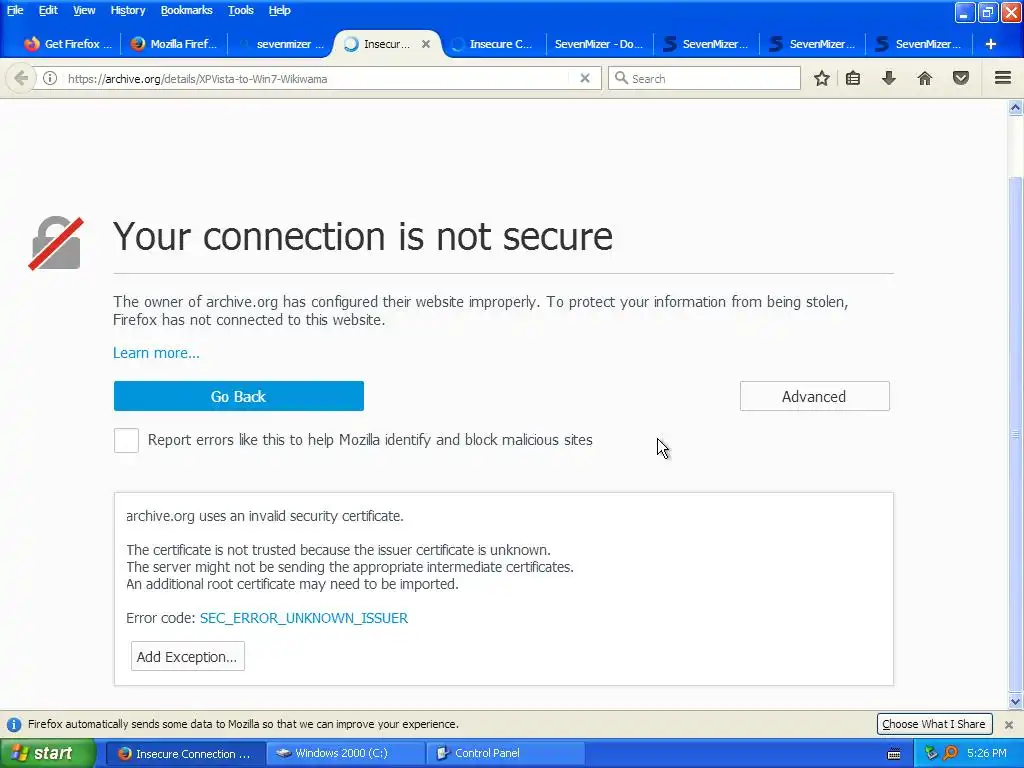1024x768 pixels.
Task: Switch to Windows 2000 (C:) taskbar window
Action: coord(346,754)
